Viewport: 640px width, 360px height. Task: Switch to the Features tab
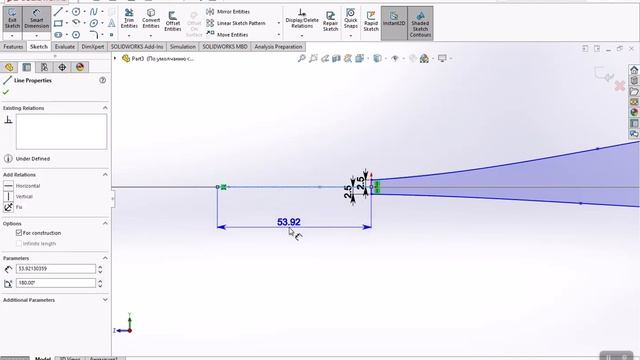tap(13, 47)
